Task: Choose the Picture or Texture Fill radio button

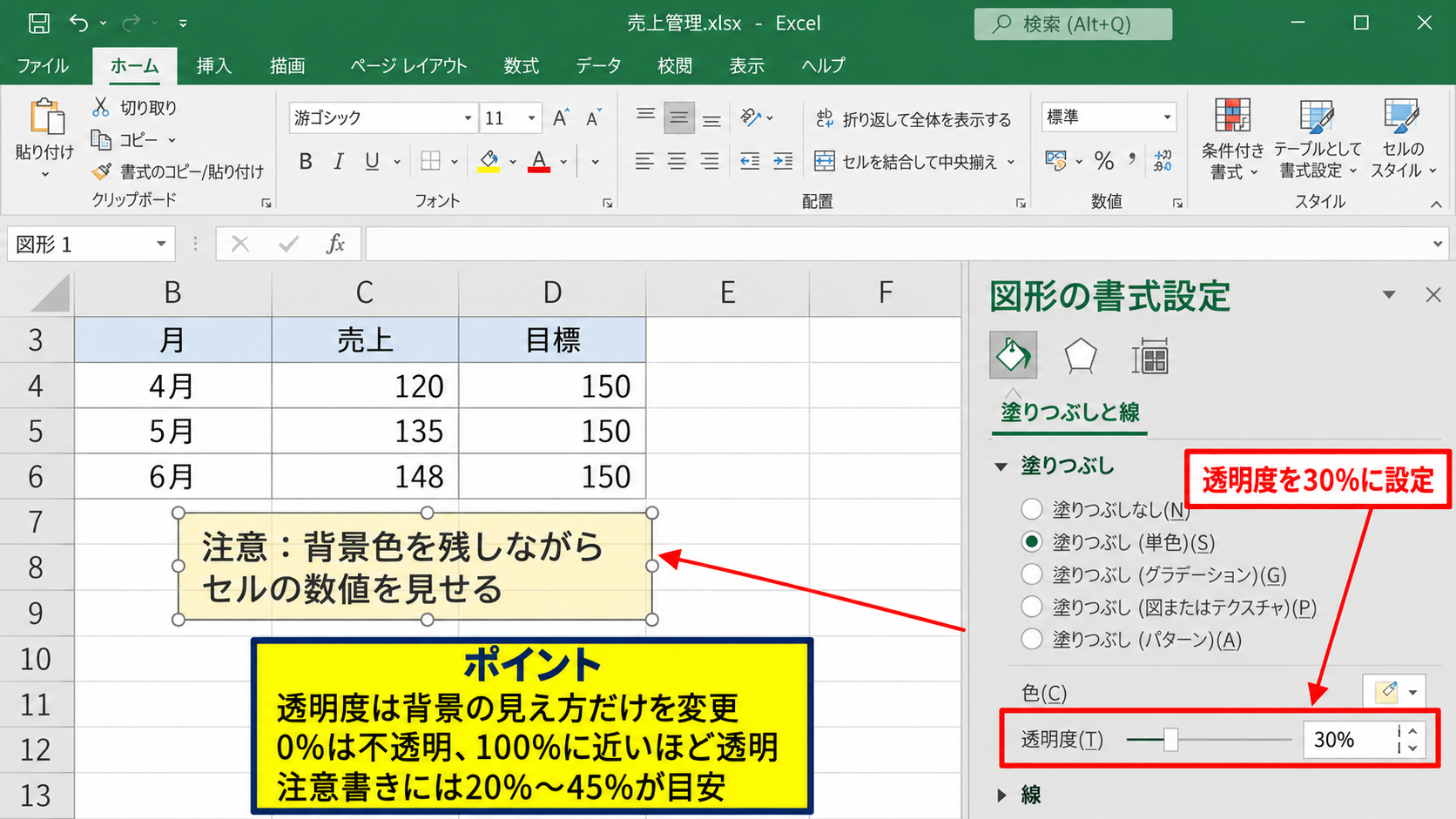Action: (1032, 607)
